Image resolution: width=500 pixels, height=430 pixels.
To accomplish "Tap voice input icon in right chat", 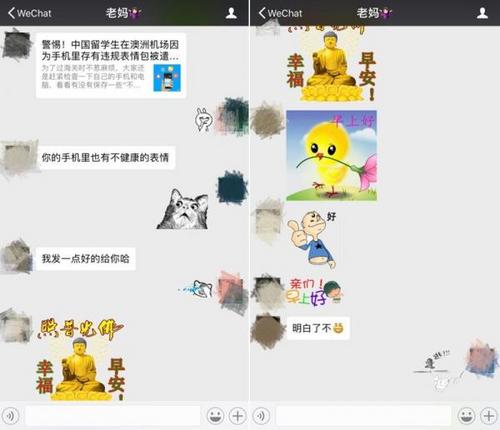I will pos(261,416).
